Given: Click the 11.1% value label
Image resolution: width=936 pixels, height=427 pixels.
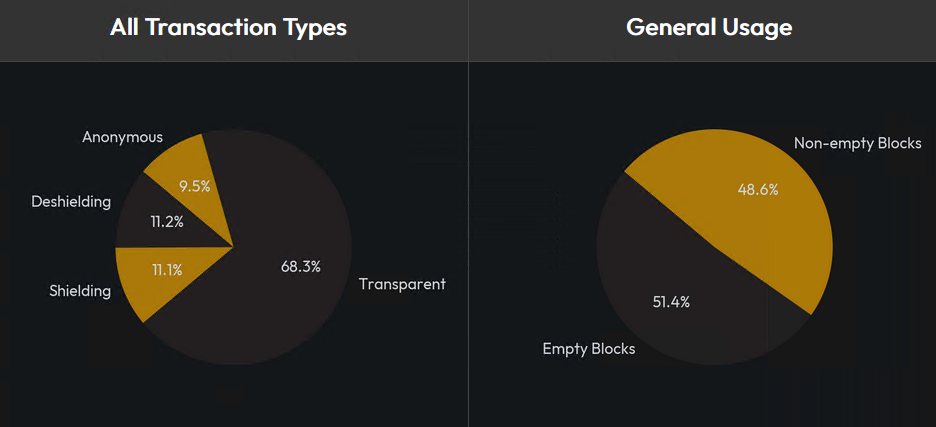Looking at the screenshot, I should (167, 269).
